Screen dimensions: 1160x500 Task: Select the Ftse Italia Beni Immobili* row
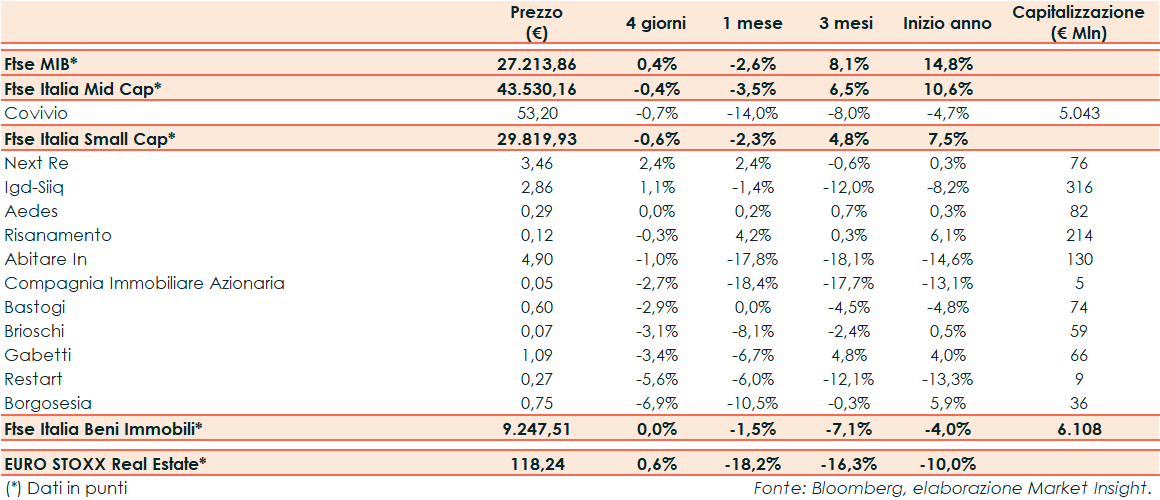[104, 429]
